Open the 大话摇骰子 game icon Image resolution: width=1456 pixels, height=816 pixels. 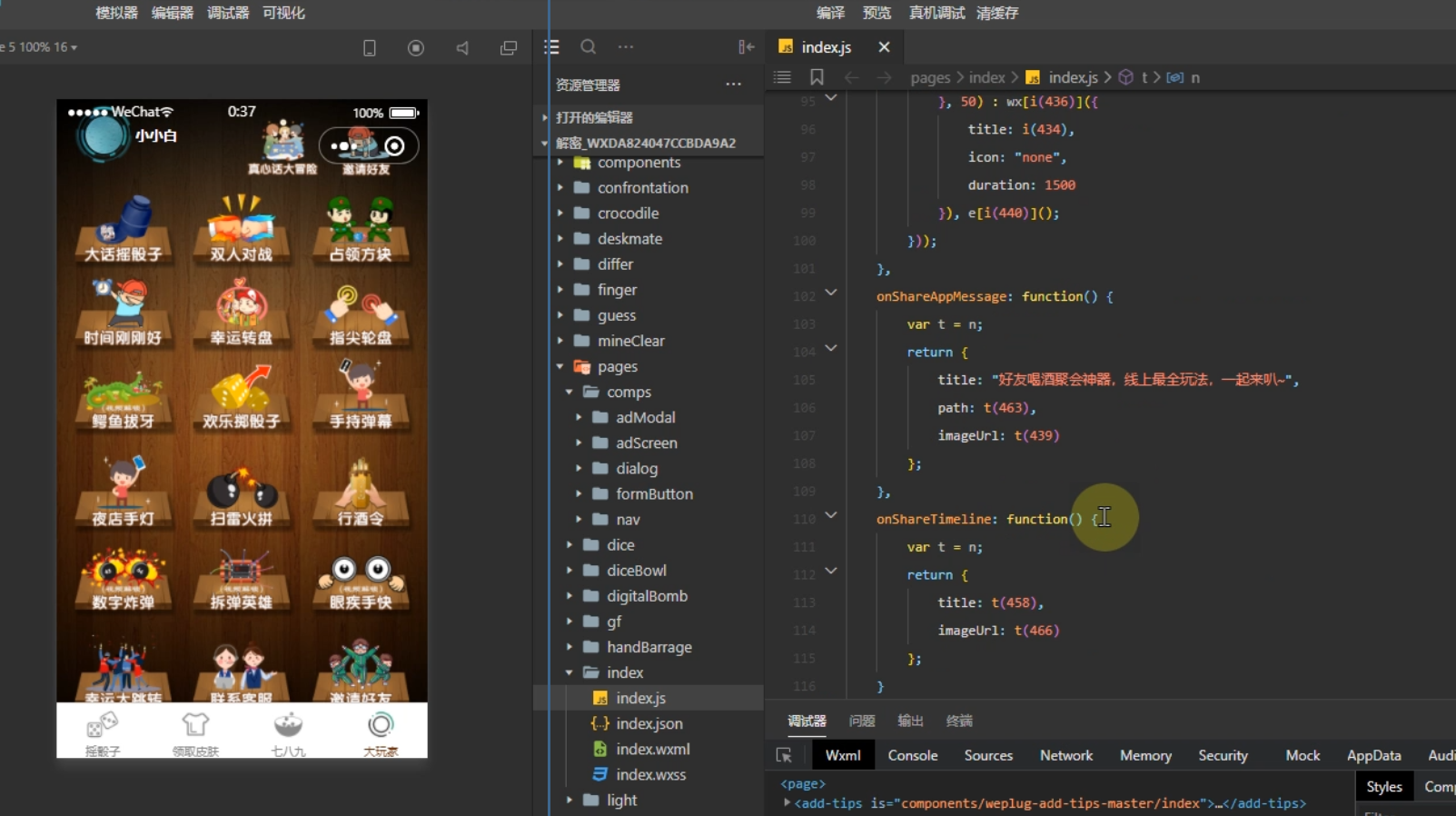click(123, 229)
